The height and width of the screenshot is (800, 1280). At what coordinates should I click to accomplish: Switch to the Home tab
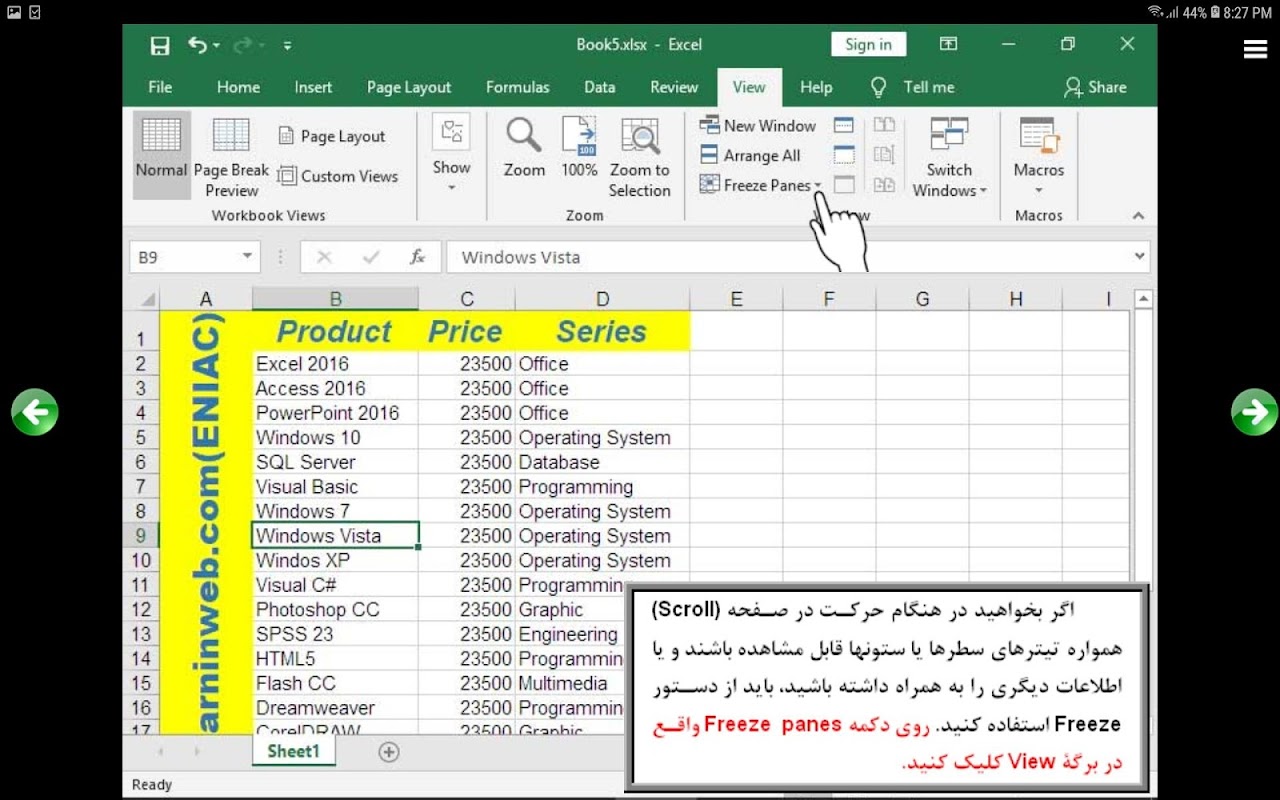238,87
